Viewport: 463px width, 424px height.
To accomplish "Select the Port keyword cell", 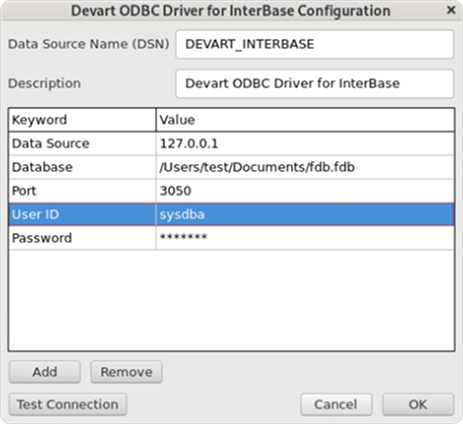I will tap(82, 191).
